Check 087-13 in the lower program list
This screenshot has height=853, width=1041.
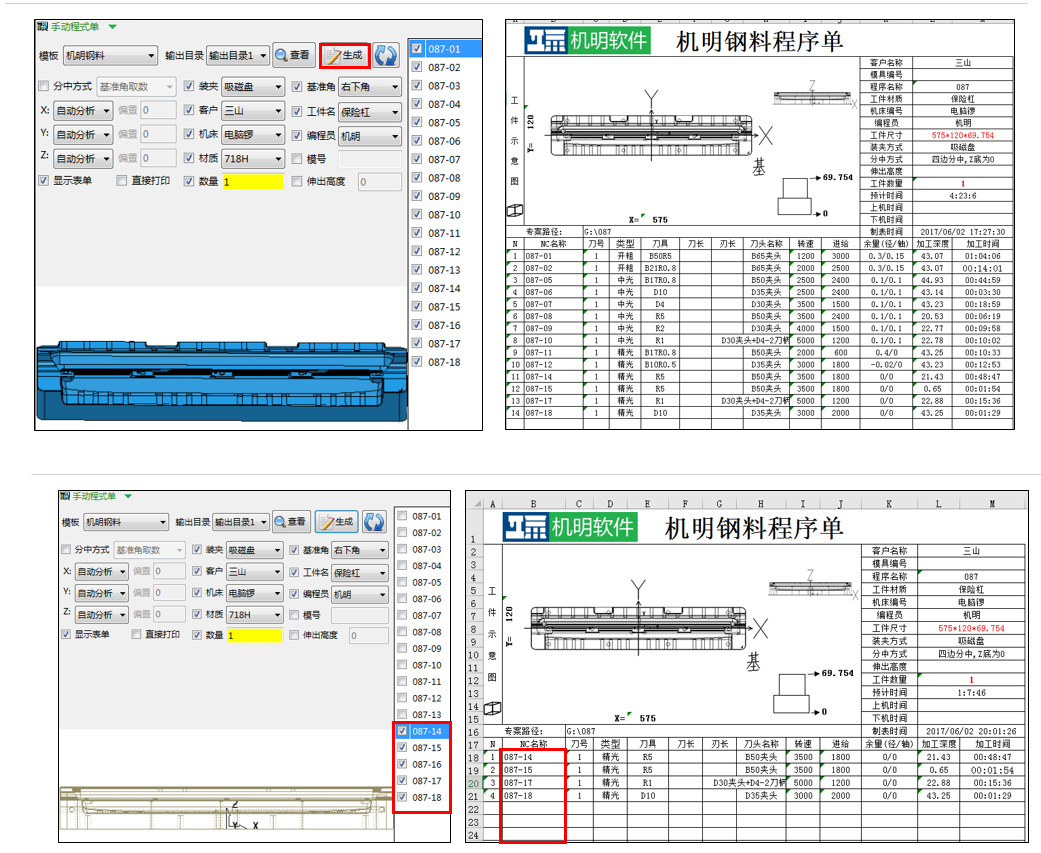(x=402, y=715)
